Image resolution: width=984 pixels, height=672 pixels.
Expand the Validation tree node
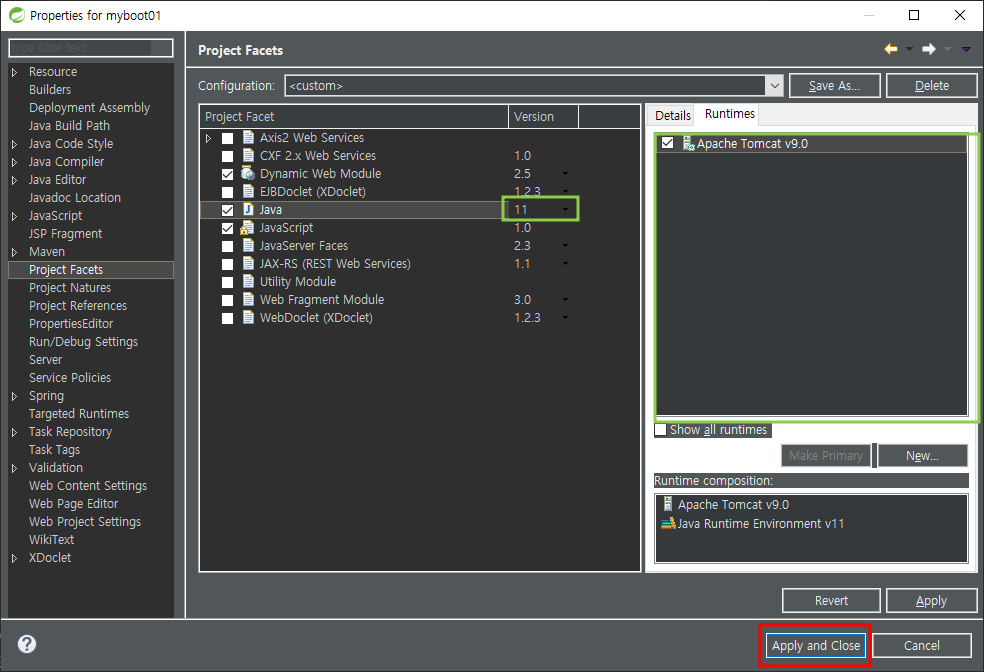point(14,468)
